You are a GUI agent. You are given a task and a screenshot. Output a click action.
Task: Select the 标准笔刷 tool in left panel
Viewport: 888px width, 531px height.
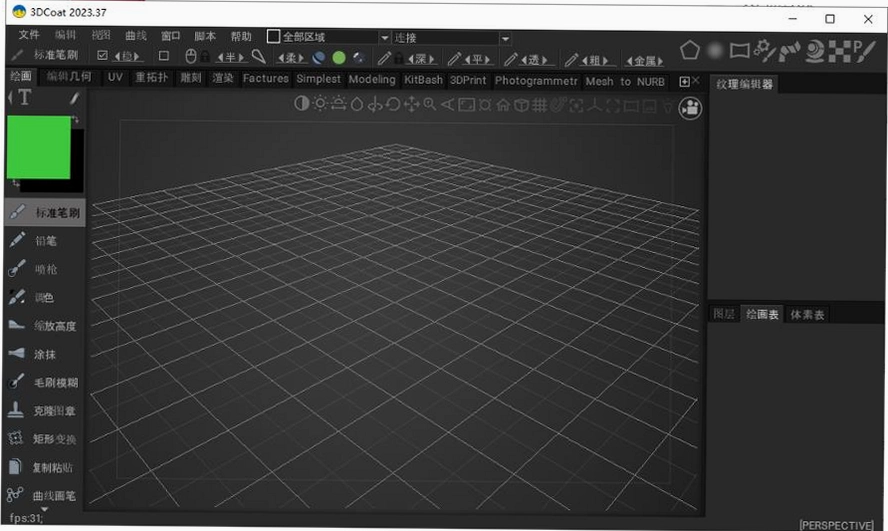[x=44, y=212]
